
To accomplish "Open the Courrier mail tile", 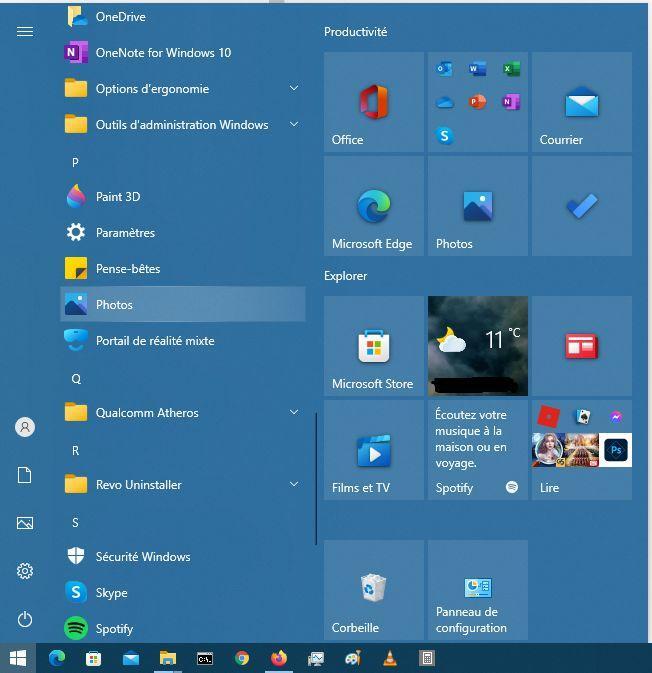I will (582, 102).
